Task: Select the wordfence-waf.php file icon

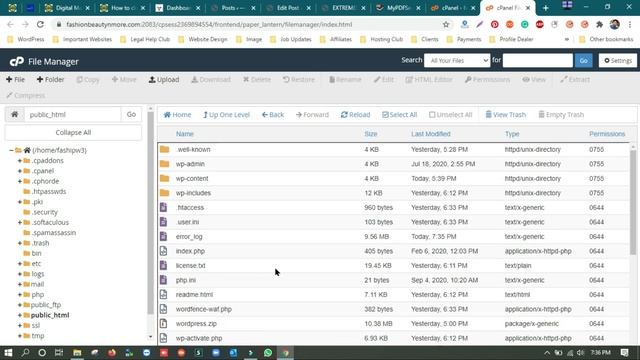Action: coord(164,309)
